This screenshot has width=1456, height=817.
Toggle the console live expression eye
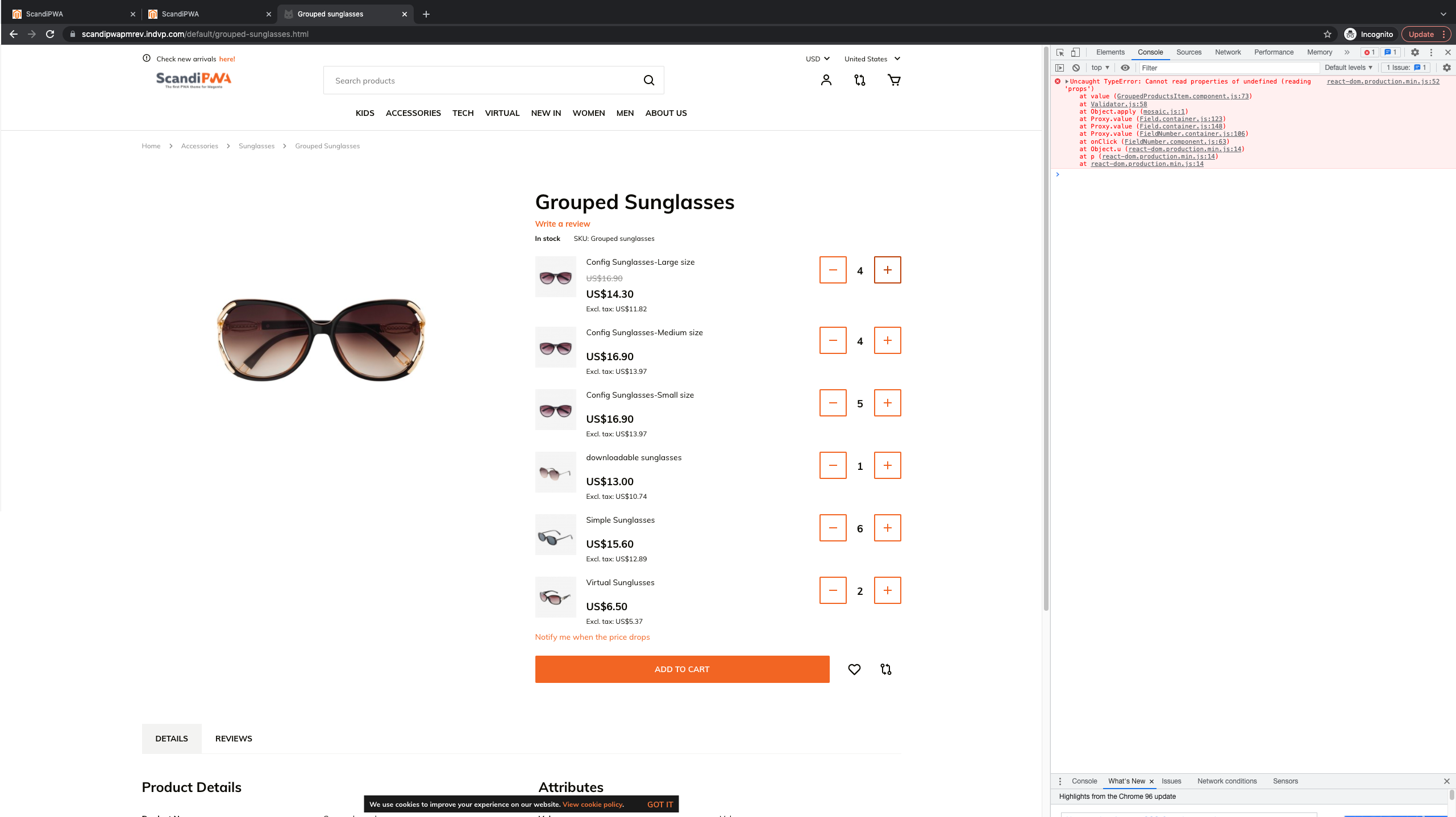1125,68
